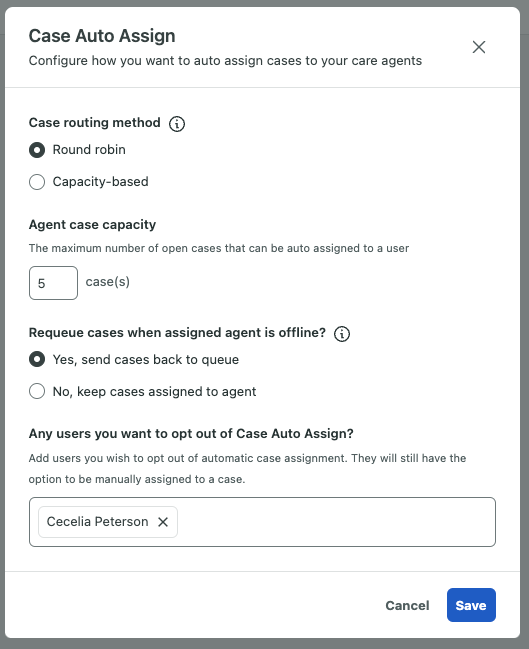Click empty area of opt-out users field
The image size is (529, 649).
point(335,522)
